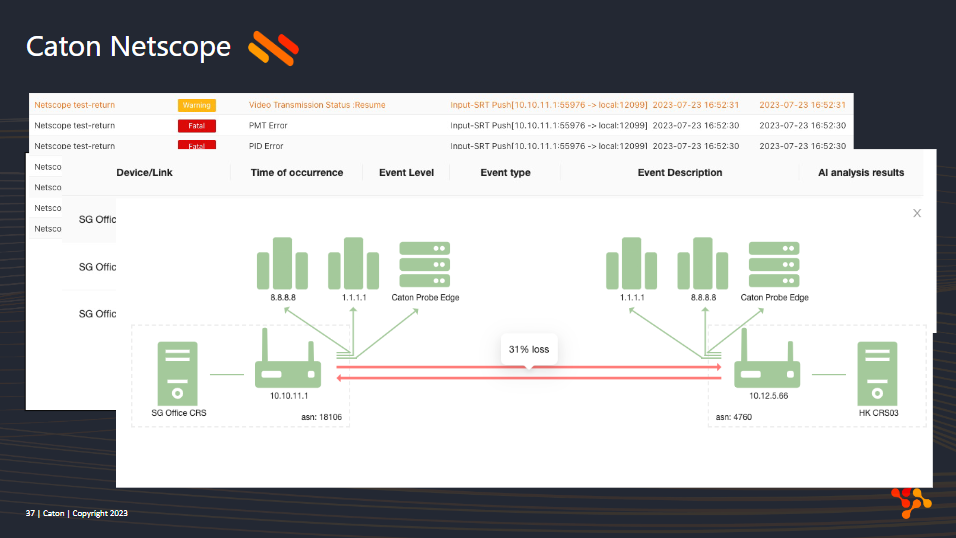
Task: Select the router icon labeled 10.12.5.66
Action: 767,358
